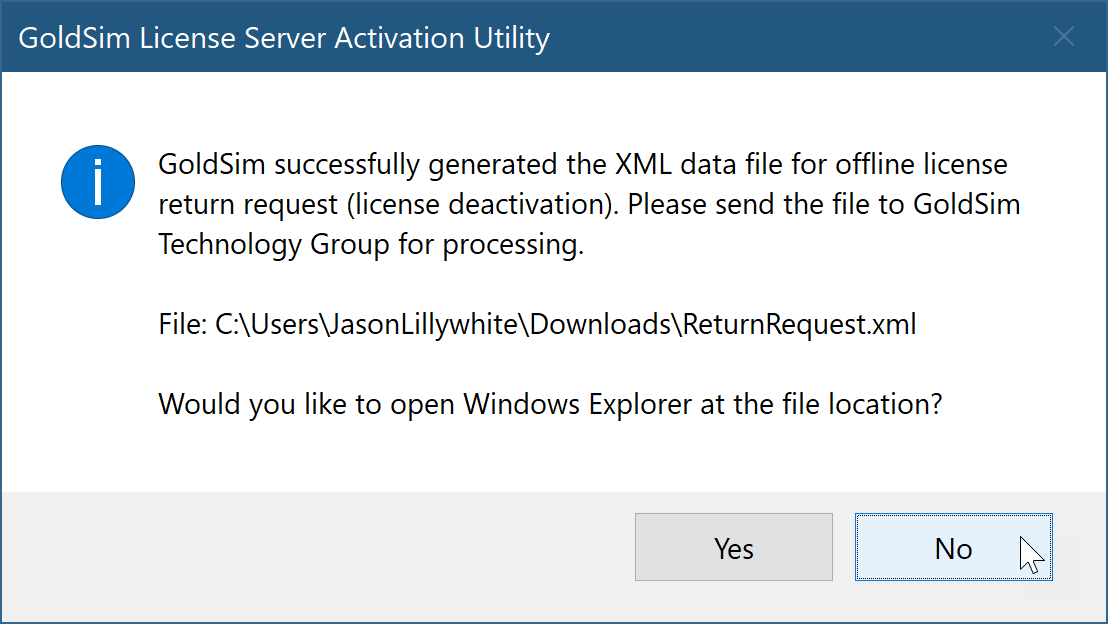Click the Users segment of the file path

tap(285, 324)
